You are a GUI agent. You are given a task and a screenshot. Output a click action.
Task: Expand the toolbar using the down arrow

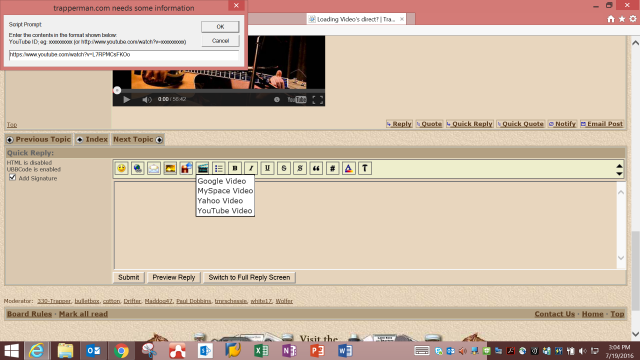tap(619, 174)
